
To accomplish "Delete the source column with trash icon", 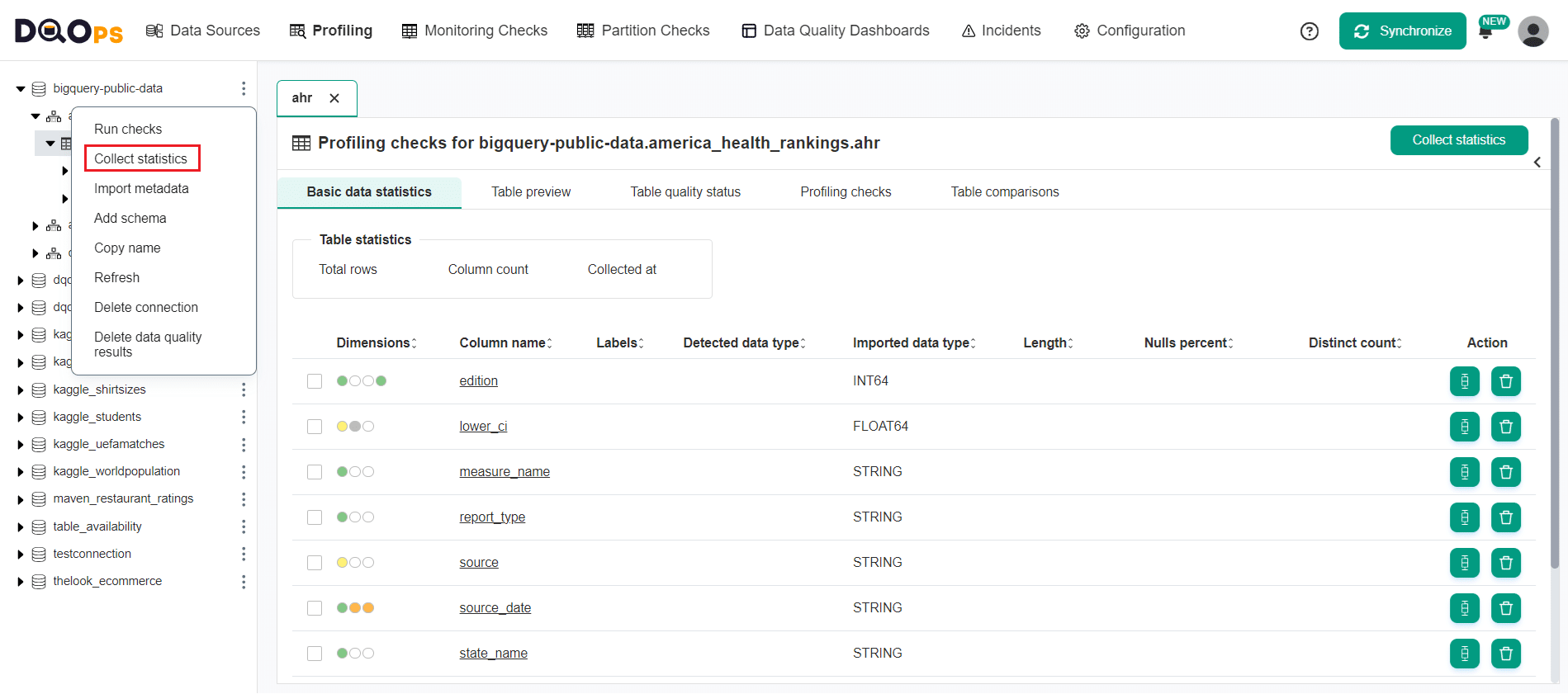I will tap(1505, 563).
